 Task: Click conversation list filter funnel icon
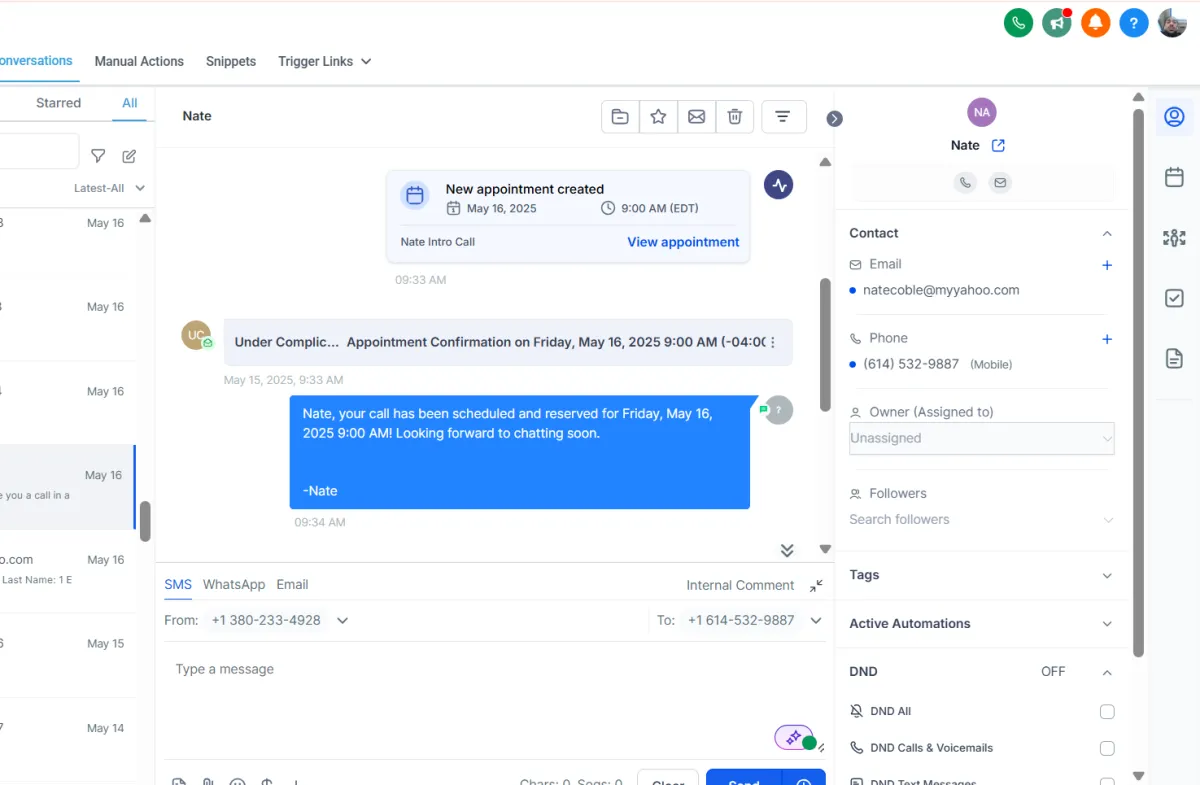[98, 155]
